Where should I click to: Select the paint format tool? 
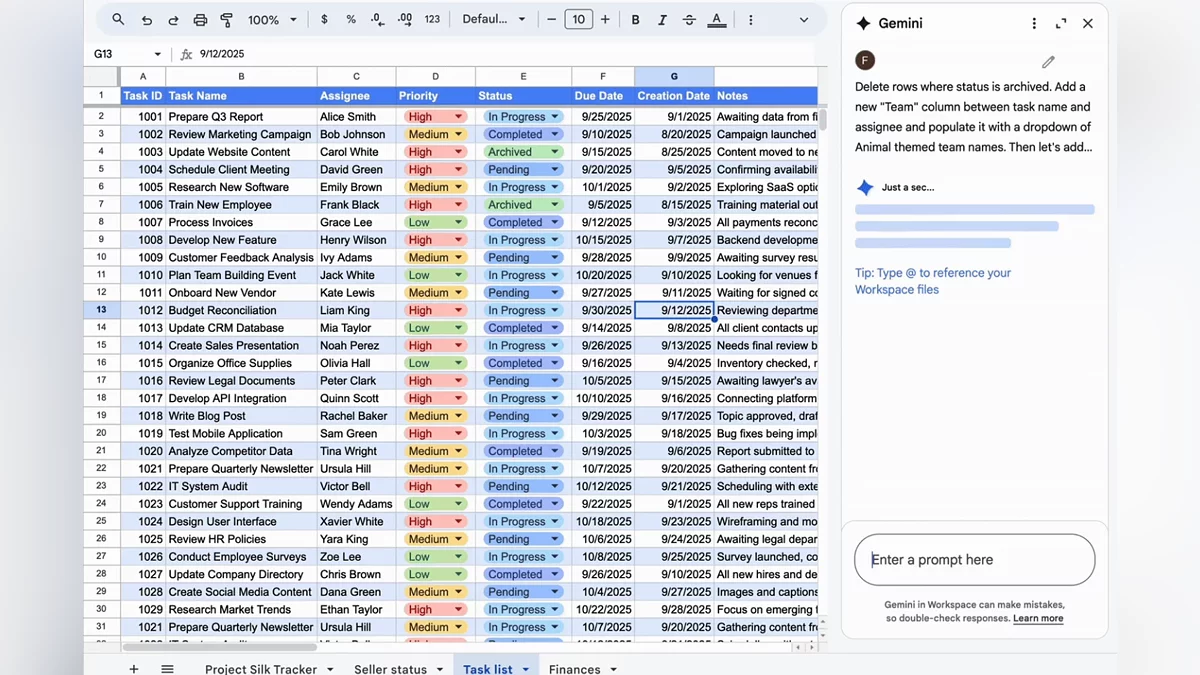click(x=226, y=20)
